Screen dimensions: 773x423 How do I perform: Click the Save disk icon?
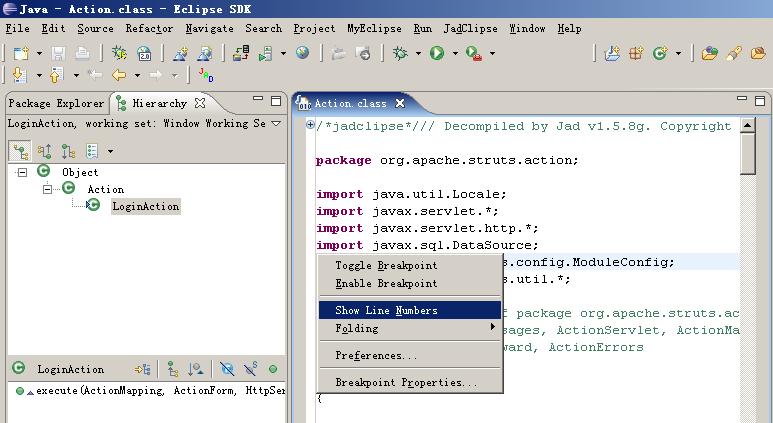point(59,53)
